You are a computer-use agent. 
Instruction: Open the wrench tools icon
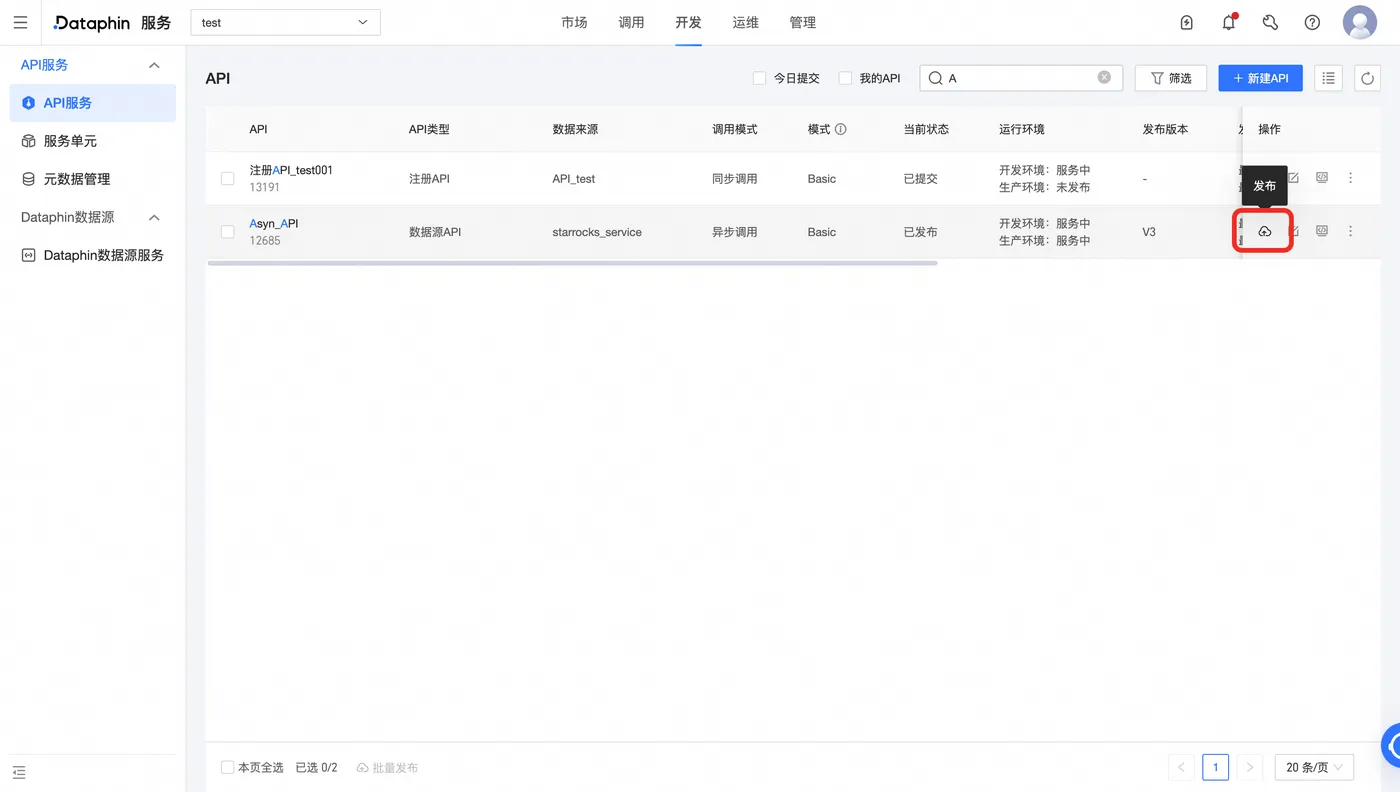point(1271,22)
